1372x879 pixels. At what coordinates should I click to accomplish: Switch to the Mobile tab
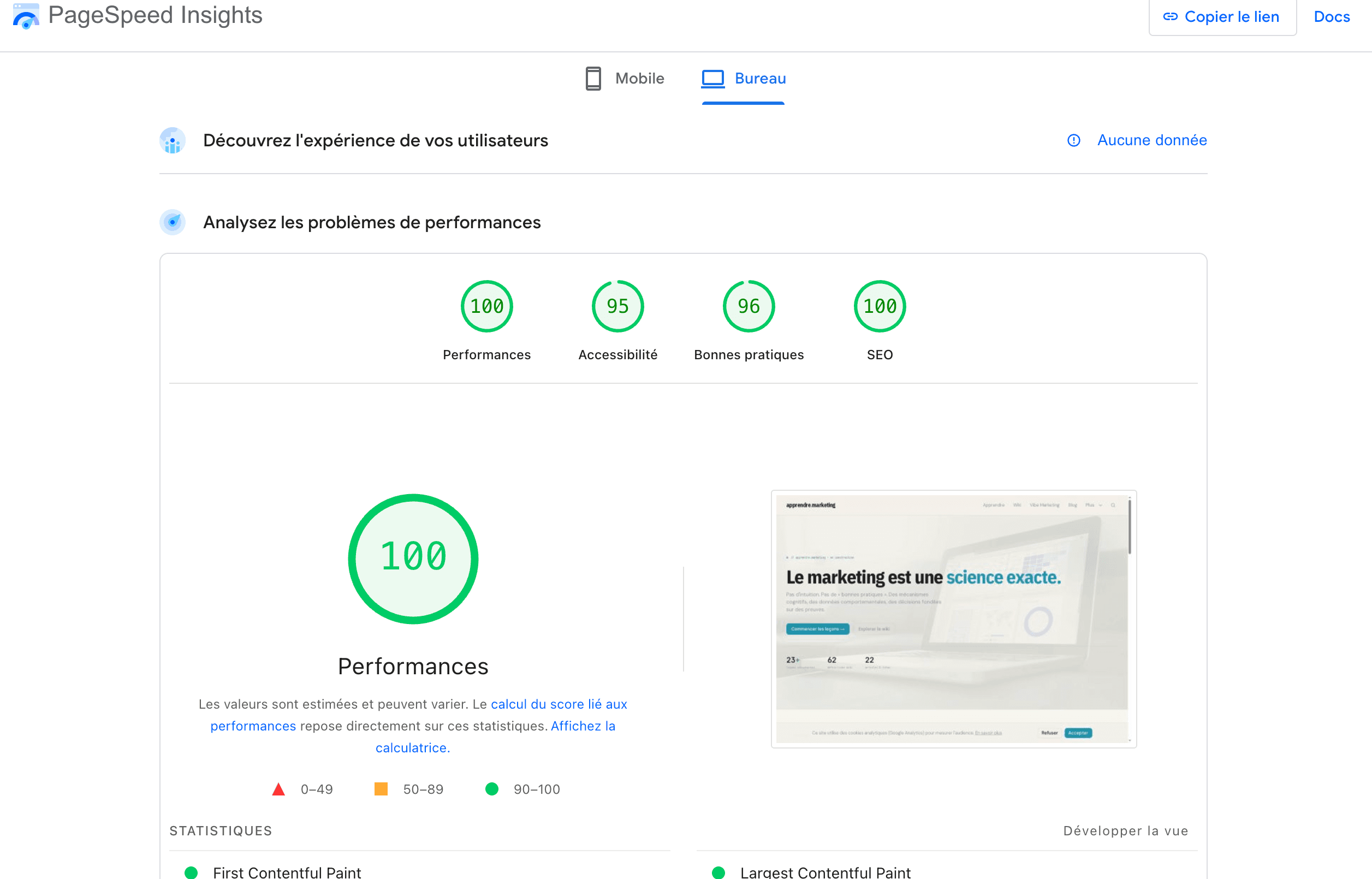coord(639,79)
